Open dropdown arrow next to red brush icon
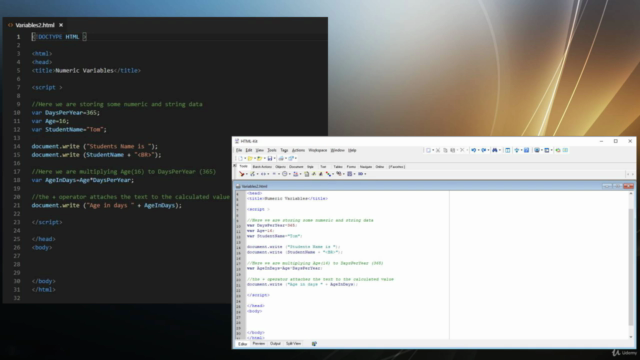 point(247,174)
